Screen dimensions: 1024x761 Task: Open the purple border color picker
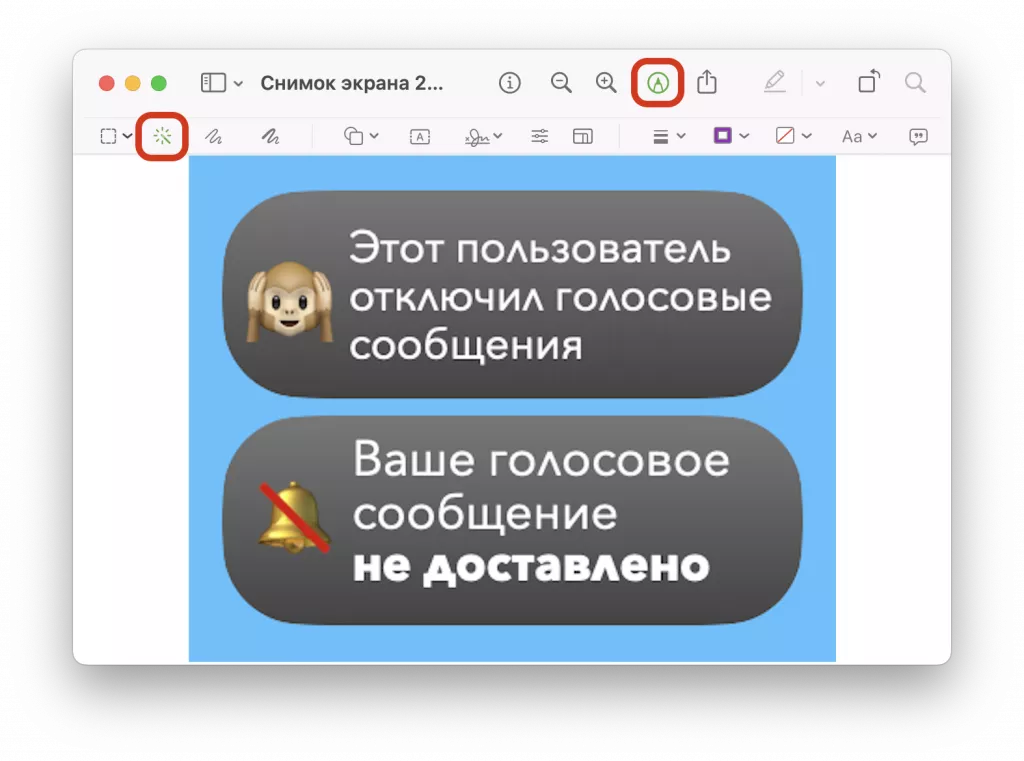click(727, 136)
